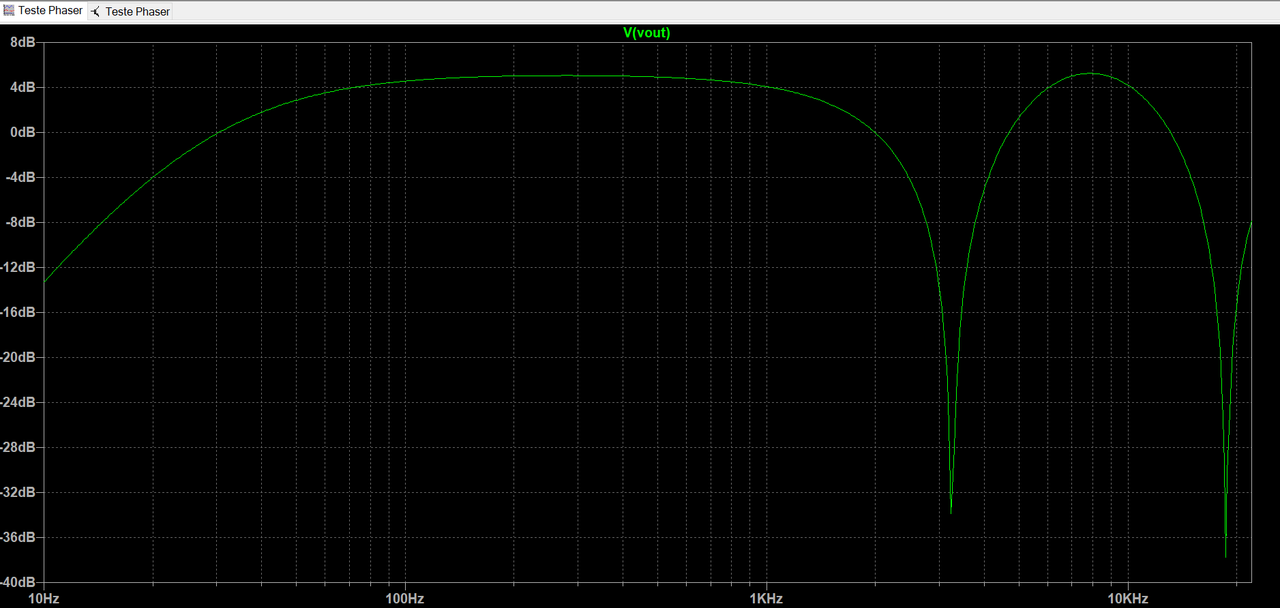1280x608 pixels.
Task: Click the -28dB vertical axis label
Action: (19, 447)
